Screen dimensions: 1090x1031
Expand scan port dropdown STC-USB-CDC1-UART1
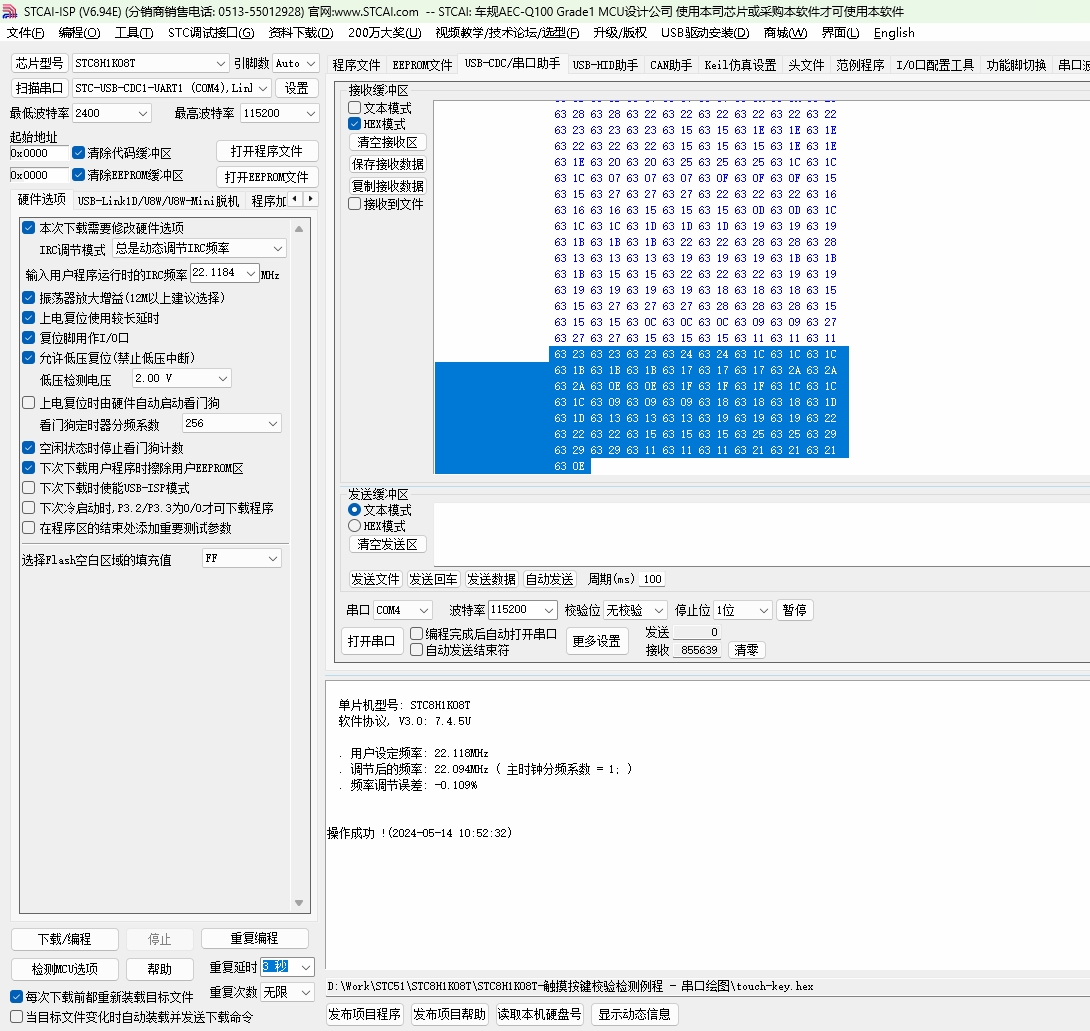click(171, 88)
